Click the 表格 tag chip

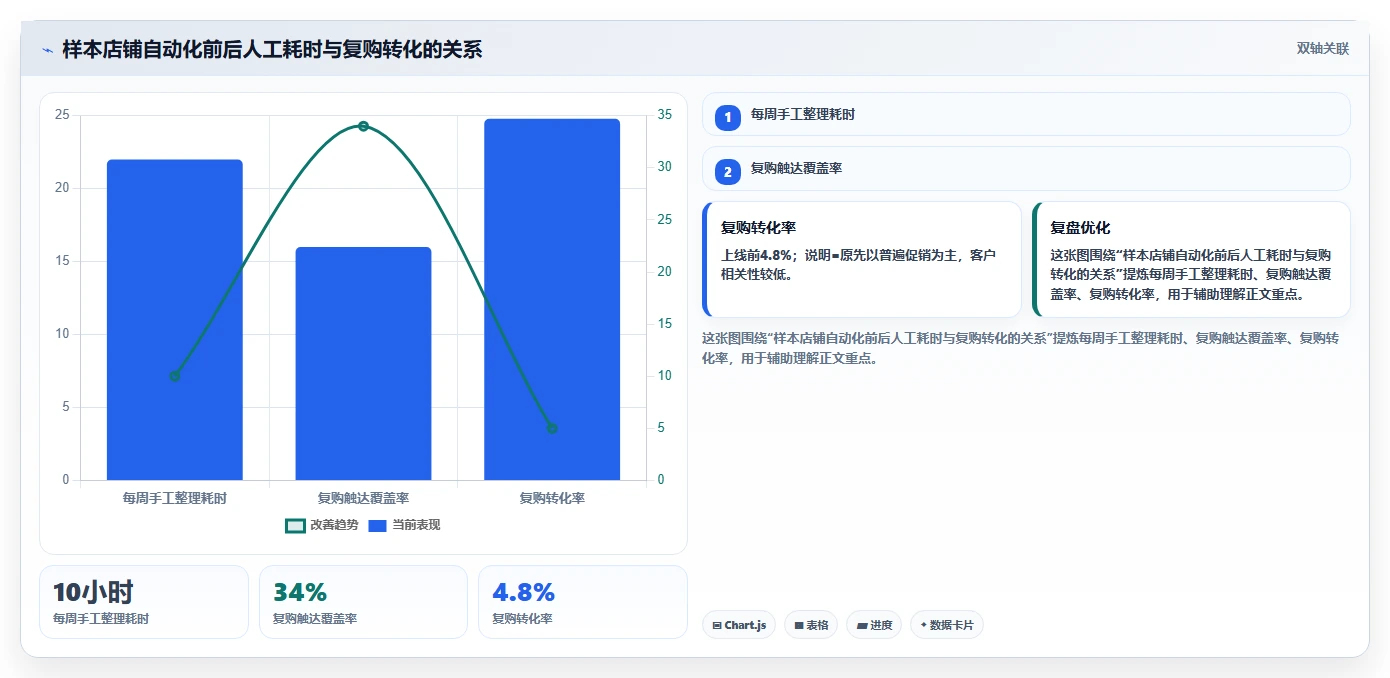point(811,625)
